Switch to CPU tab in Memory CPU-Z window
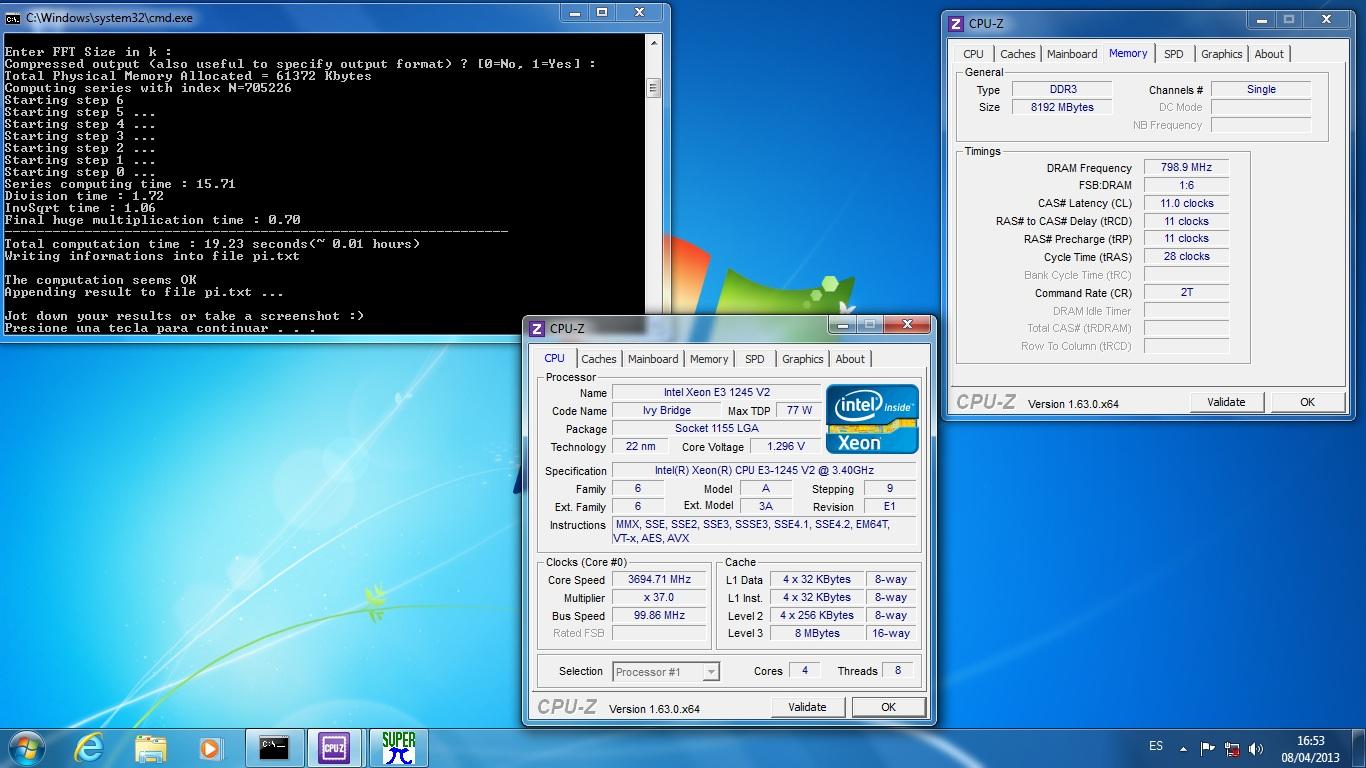Viewport: 1366px width, 768px height. coord(974,54)
